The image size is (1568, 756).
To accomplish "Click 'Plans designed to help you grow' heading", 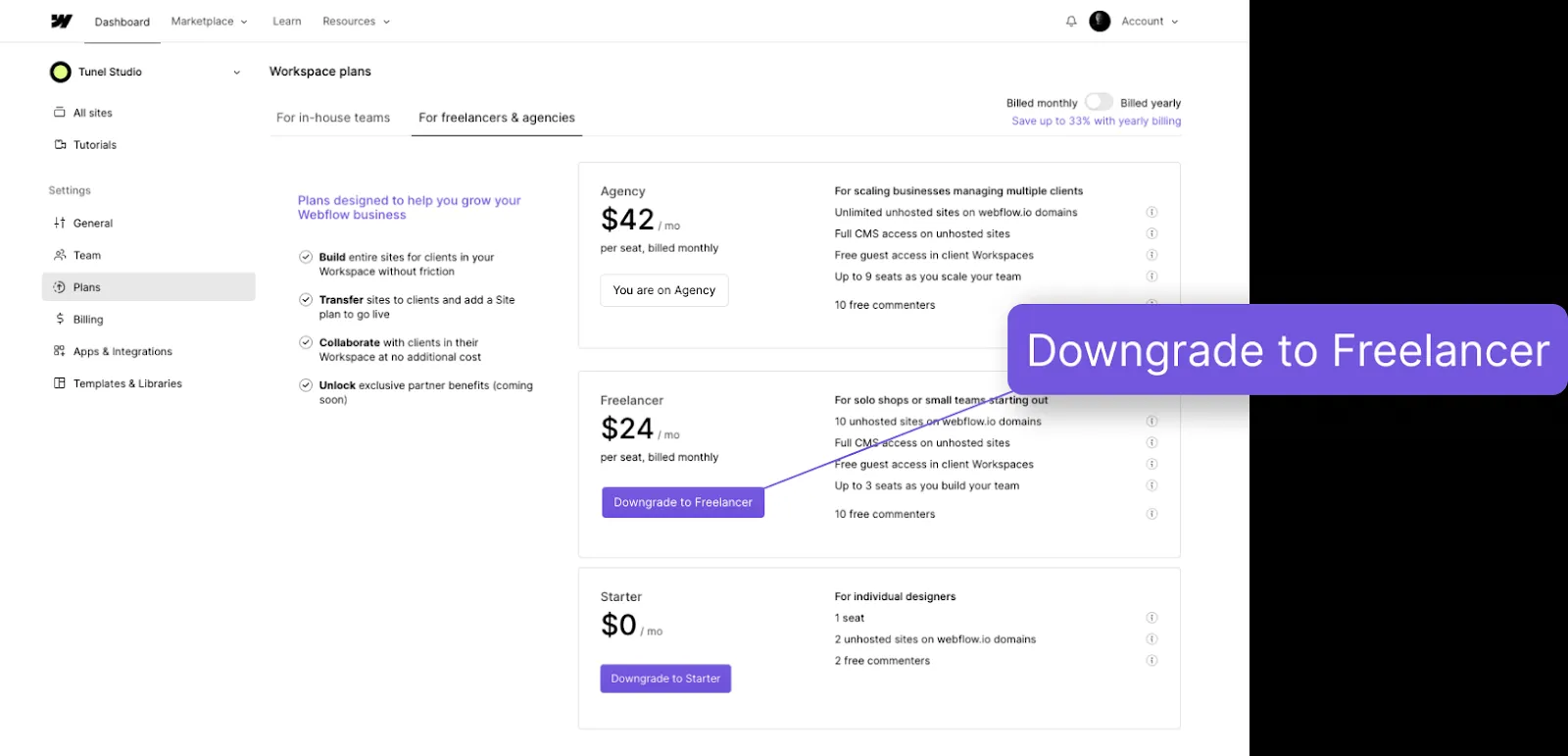I will pyautogui.click(x=410, y=207).
